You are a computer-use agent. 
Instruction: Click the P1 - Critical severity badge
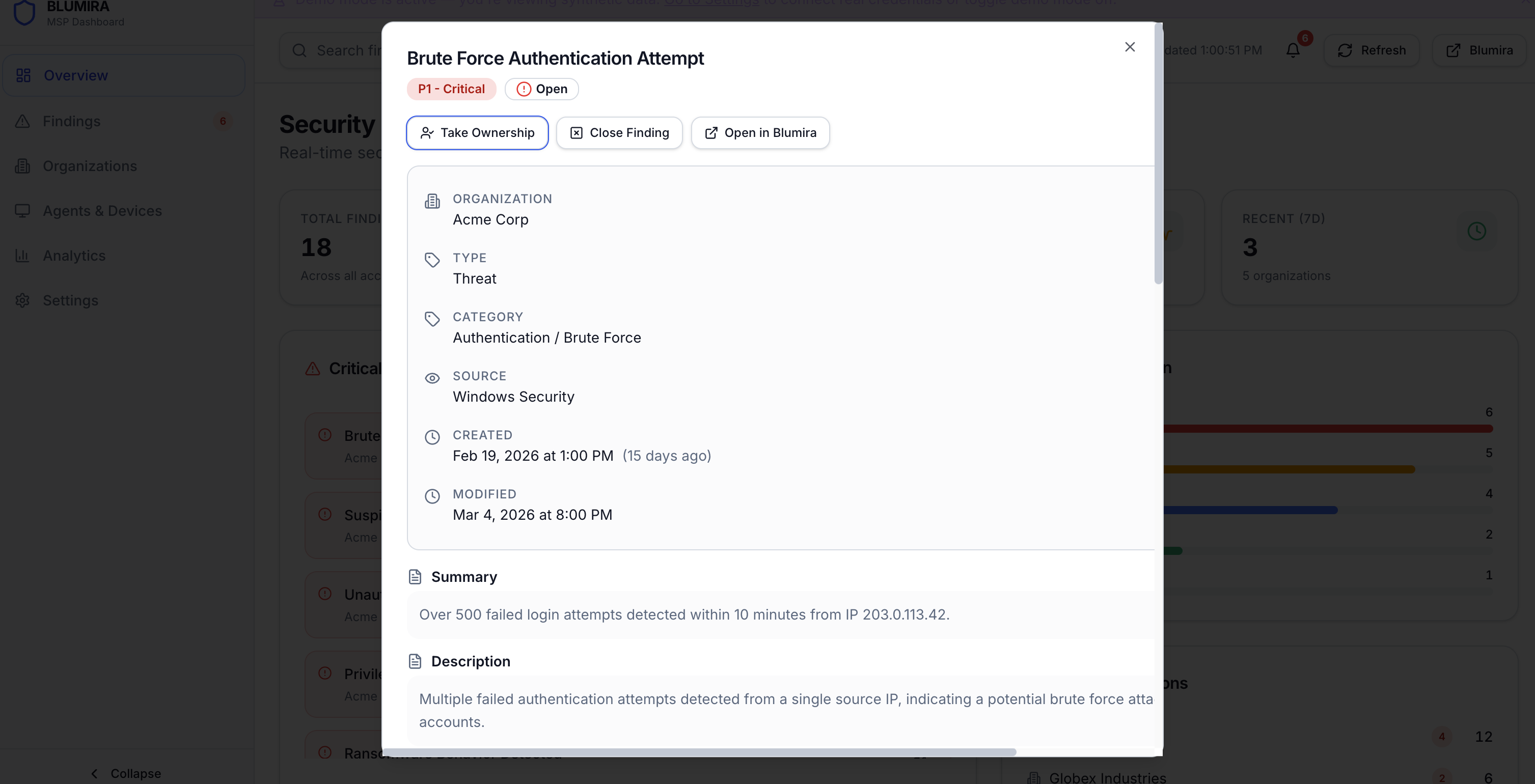click(451, 90)
